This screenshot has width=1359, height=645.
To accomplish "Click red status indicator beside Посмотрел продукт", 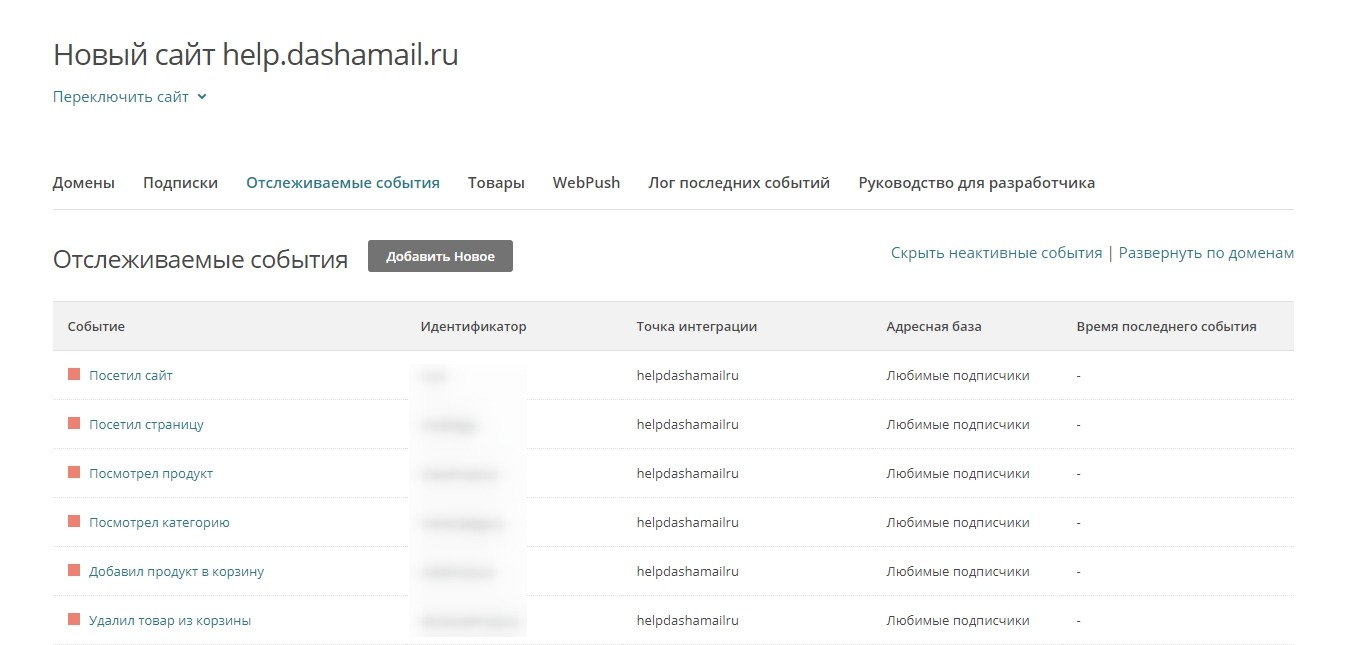I will [73, 473].
